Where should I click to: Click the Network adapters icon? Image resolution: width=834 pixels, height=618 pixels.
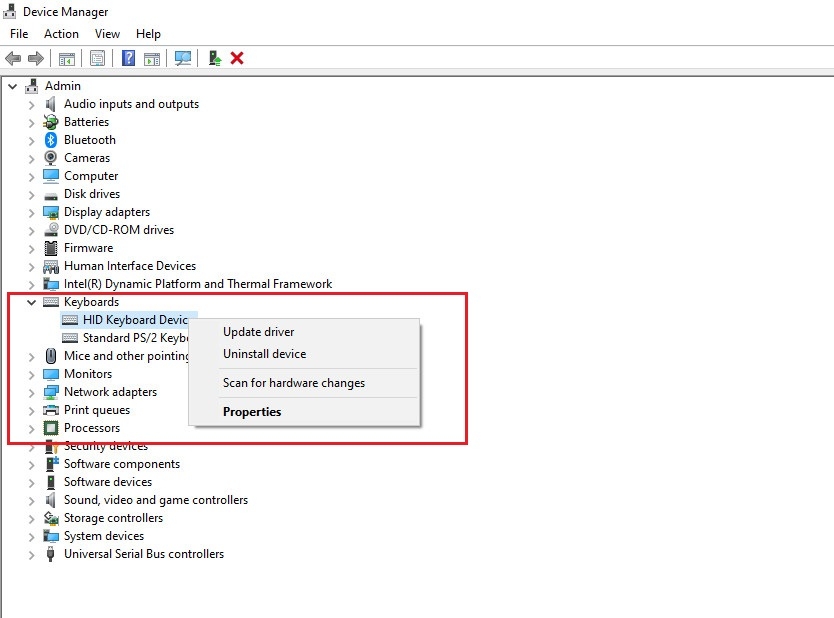[x=51, y=392]
